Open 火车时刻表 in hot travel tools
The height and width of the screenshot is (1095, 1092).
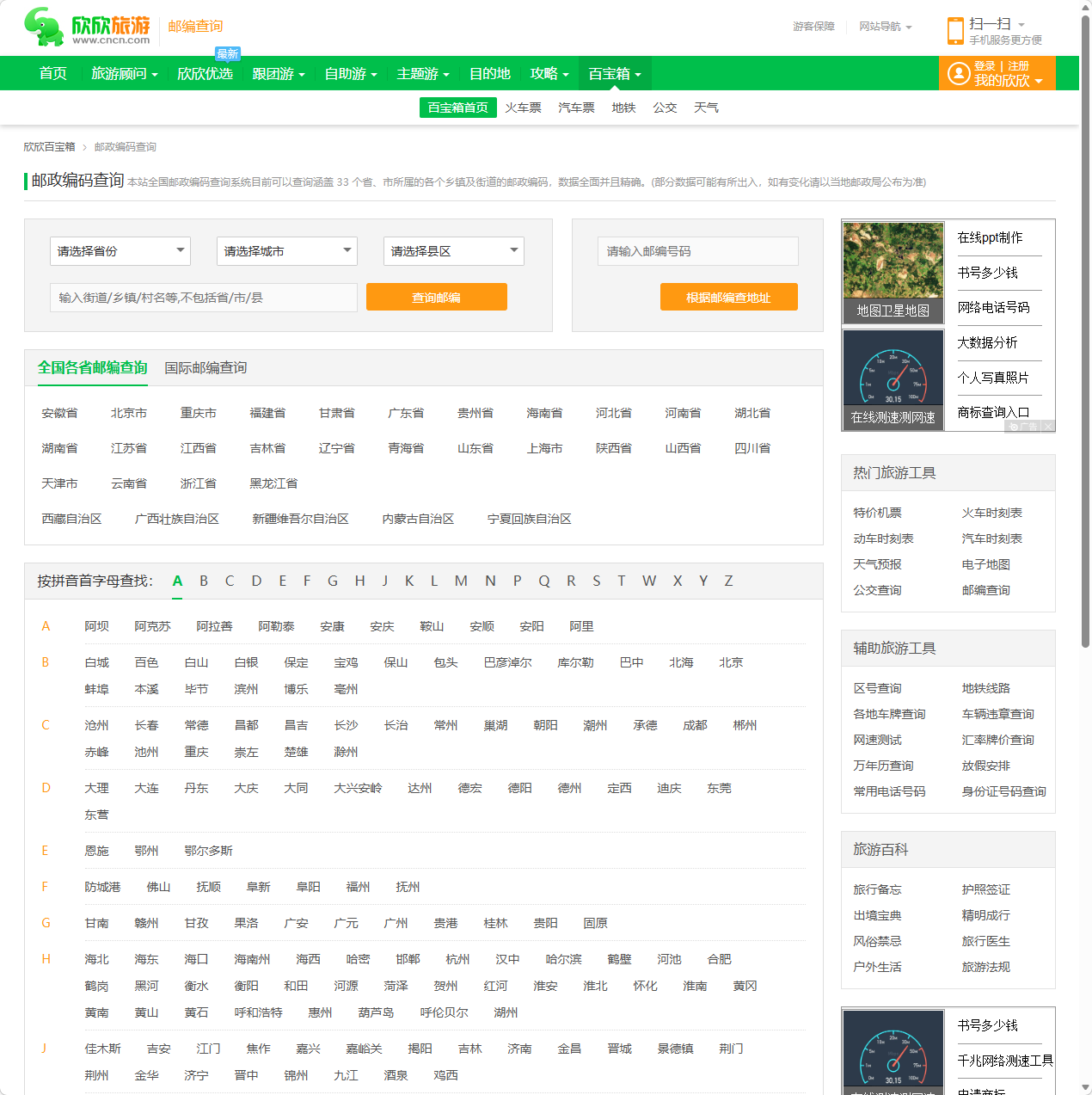click(x=992, y=512)
